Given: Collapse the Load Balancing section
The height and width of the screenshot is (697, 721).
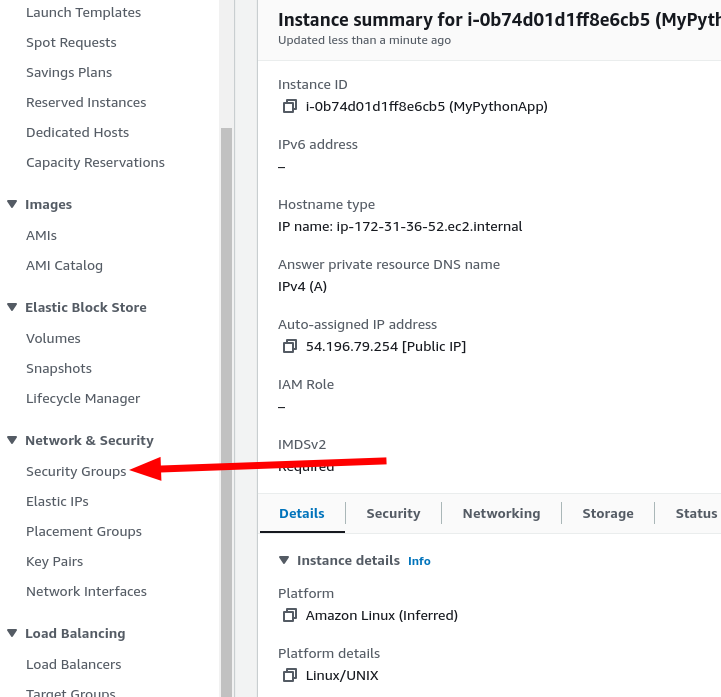Looking at the screenshot, I should 12,633.
